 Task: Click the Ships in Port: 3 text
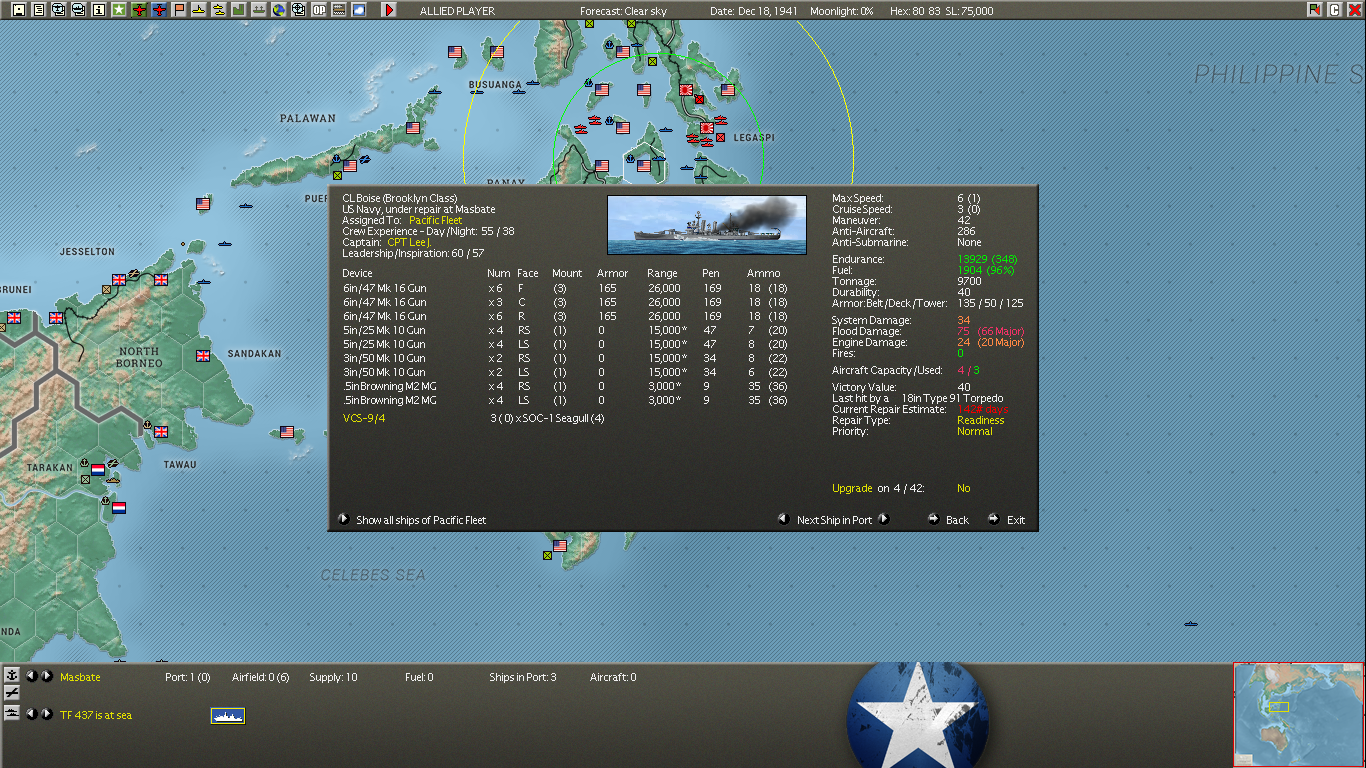(x=523, y=677)
